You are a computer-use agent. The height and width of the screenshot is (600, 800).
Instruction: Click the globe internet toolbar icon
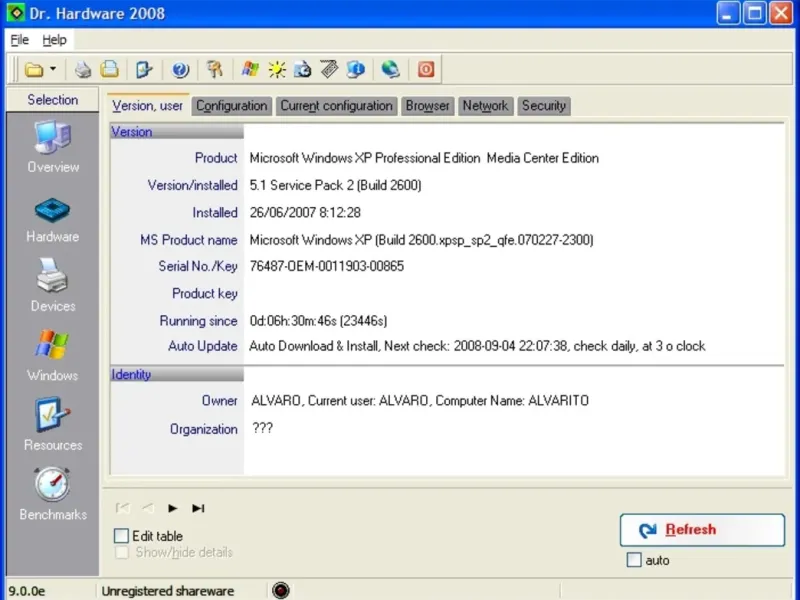pyautogui.click(x=390, y=69)
